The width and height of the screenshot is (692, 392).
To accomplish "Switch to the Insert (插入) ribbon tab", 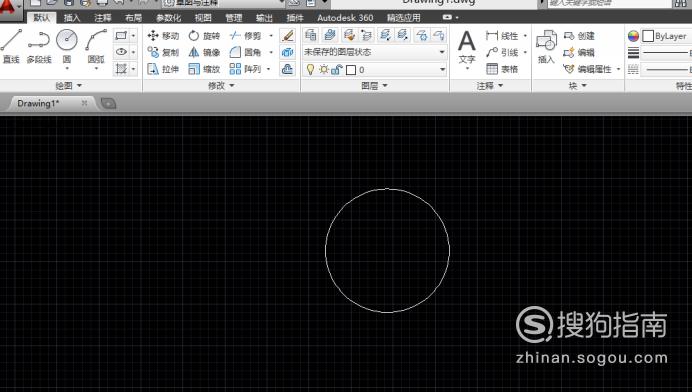I will tap(71, 18).
